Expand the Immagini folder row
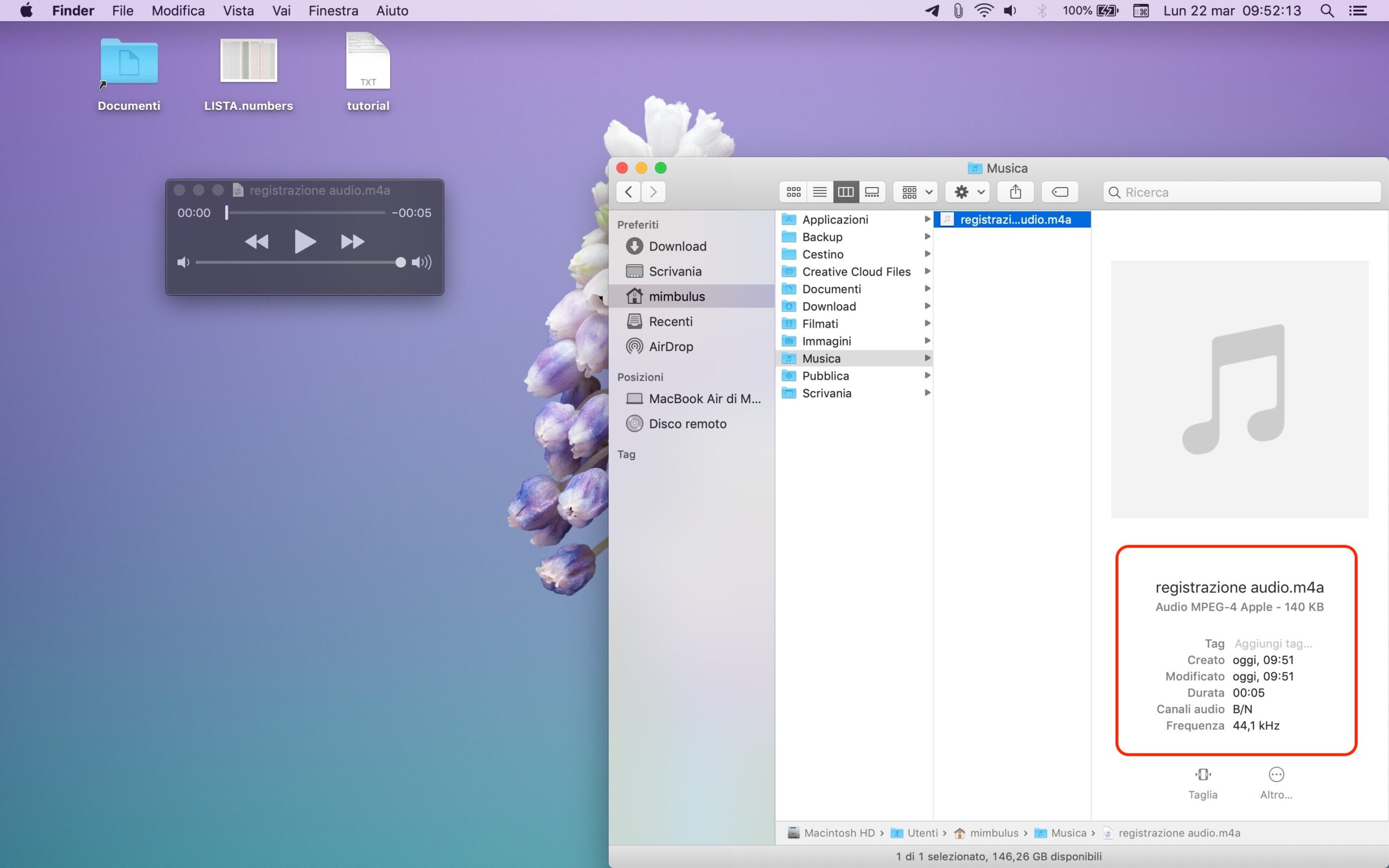The height and width of the screenshot is (868, 1389). pyautogui.click(x=826, y=341)
